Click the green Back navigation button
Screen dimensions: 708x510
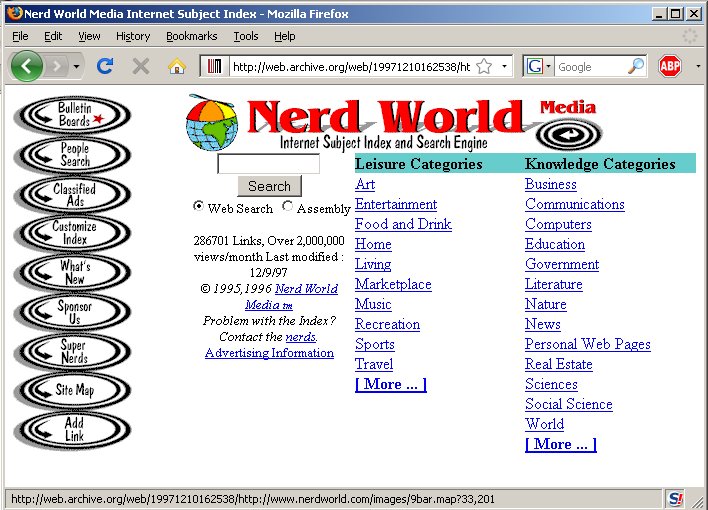pos(27,66)
